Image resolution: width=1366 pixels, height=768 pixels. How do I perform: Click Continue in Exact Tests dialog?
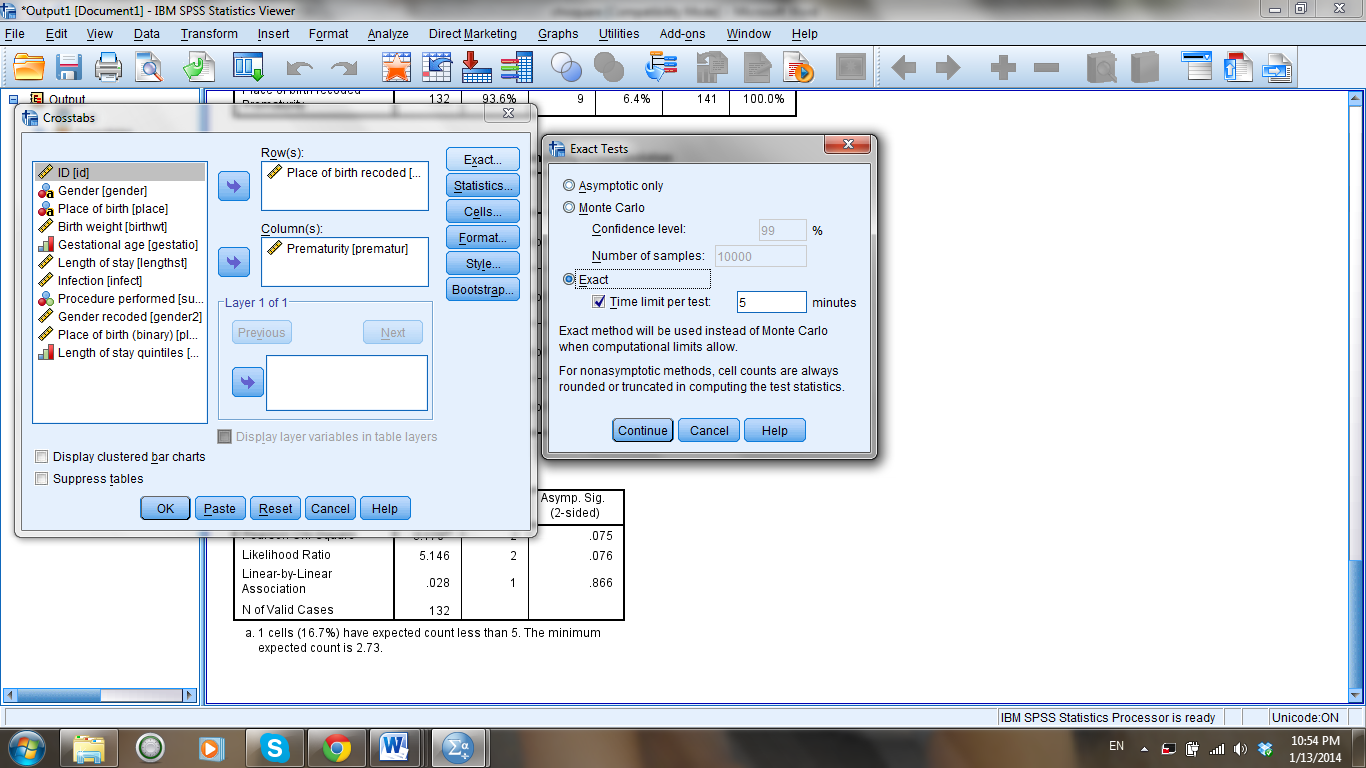[x=642, y=431]
